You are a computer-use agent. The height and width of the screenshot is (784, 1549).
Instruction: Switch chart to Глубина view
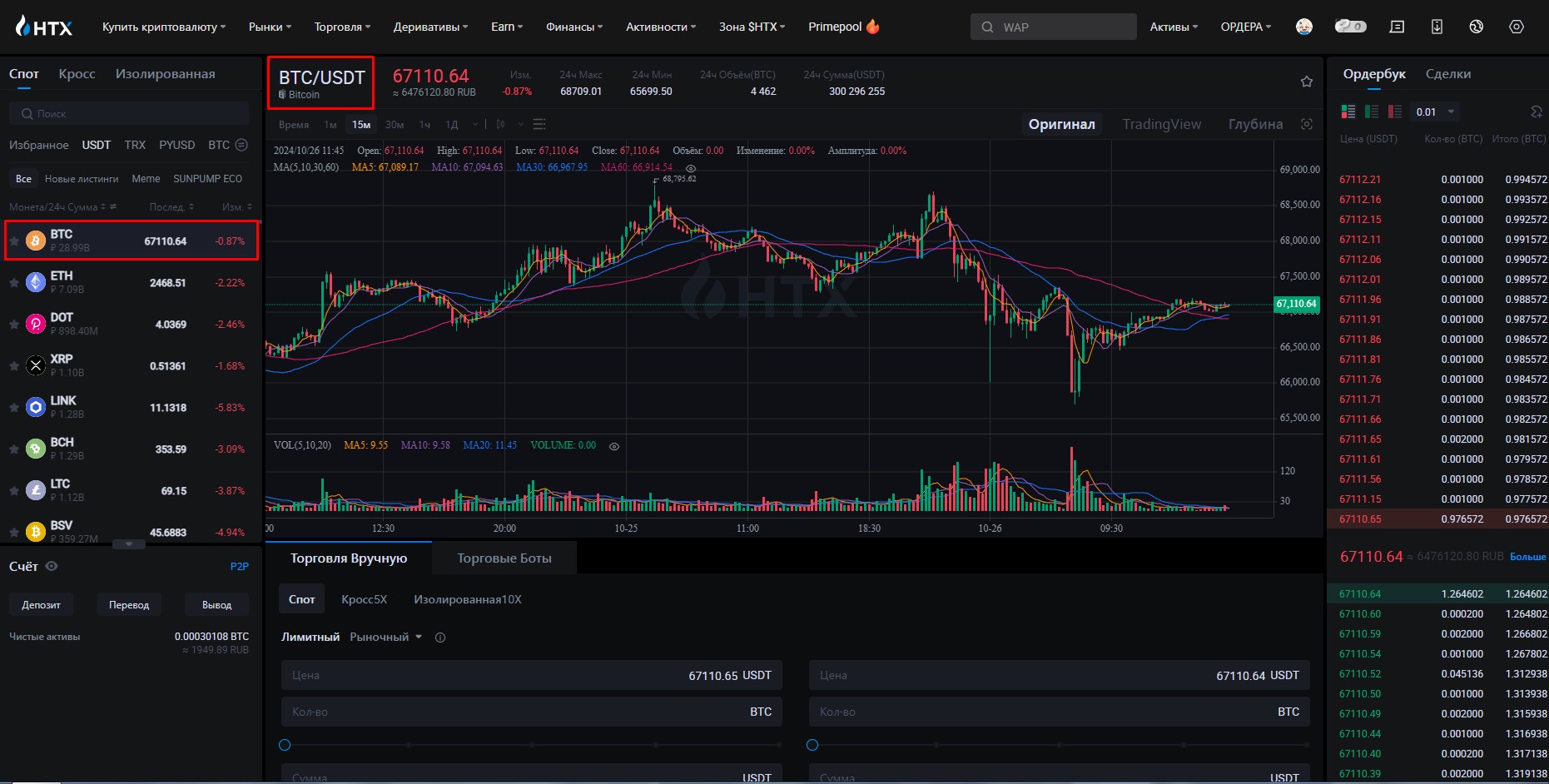(x=1255, y=124)
